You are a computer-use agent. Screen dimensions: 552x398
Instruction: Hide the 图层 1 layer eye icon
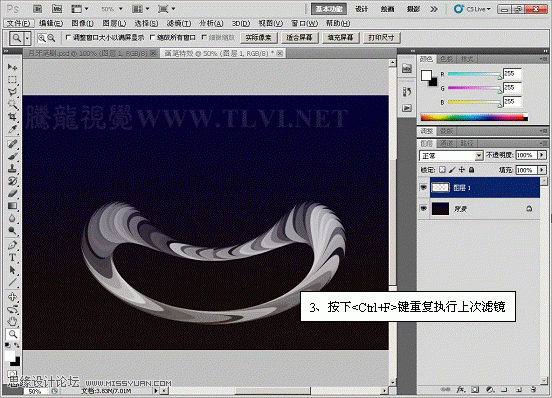(x=424, y=188)
